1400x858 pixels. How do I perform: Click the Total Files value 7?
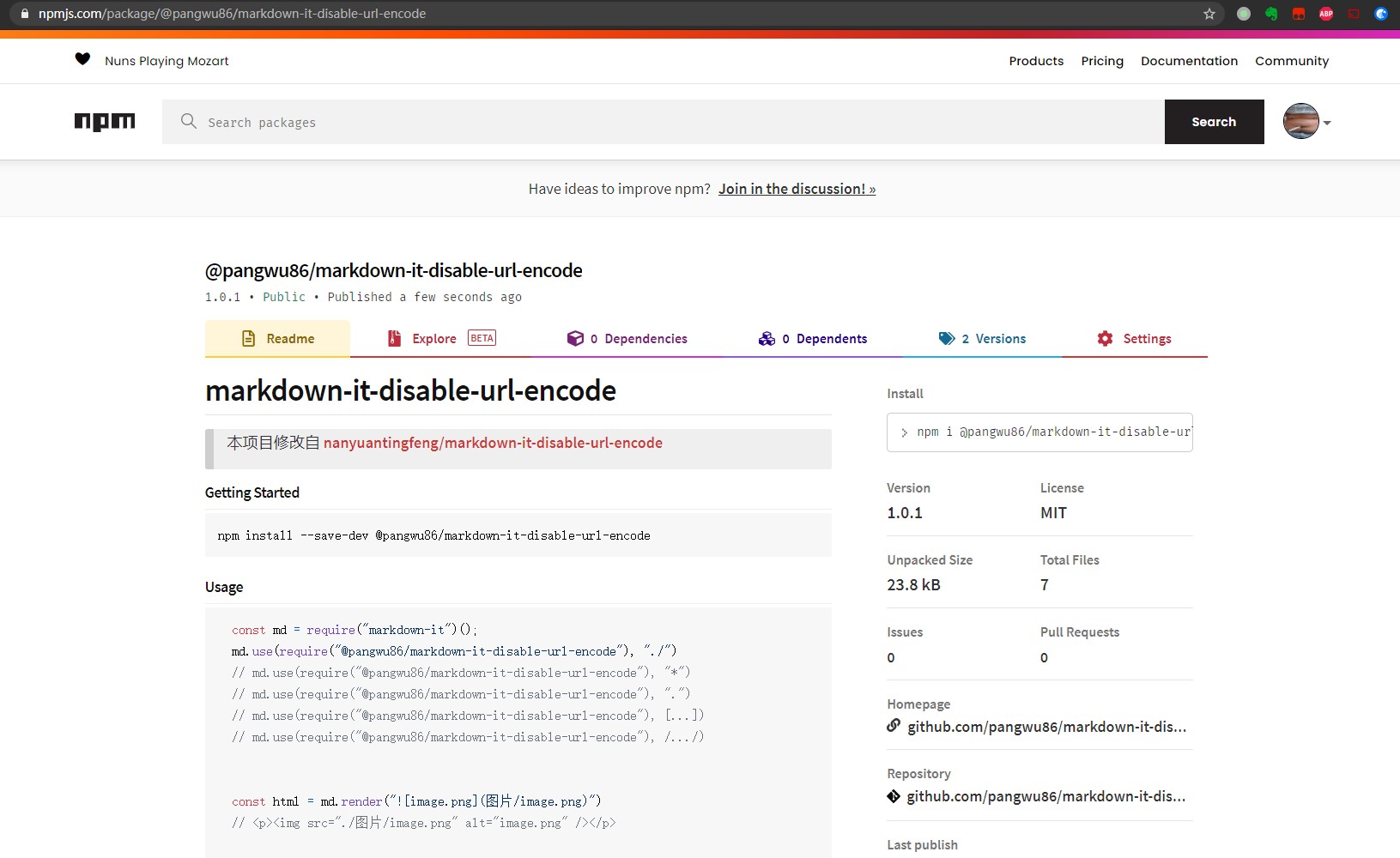pyautogui.click(x=1045, y=585)
